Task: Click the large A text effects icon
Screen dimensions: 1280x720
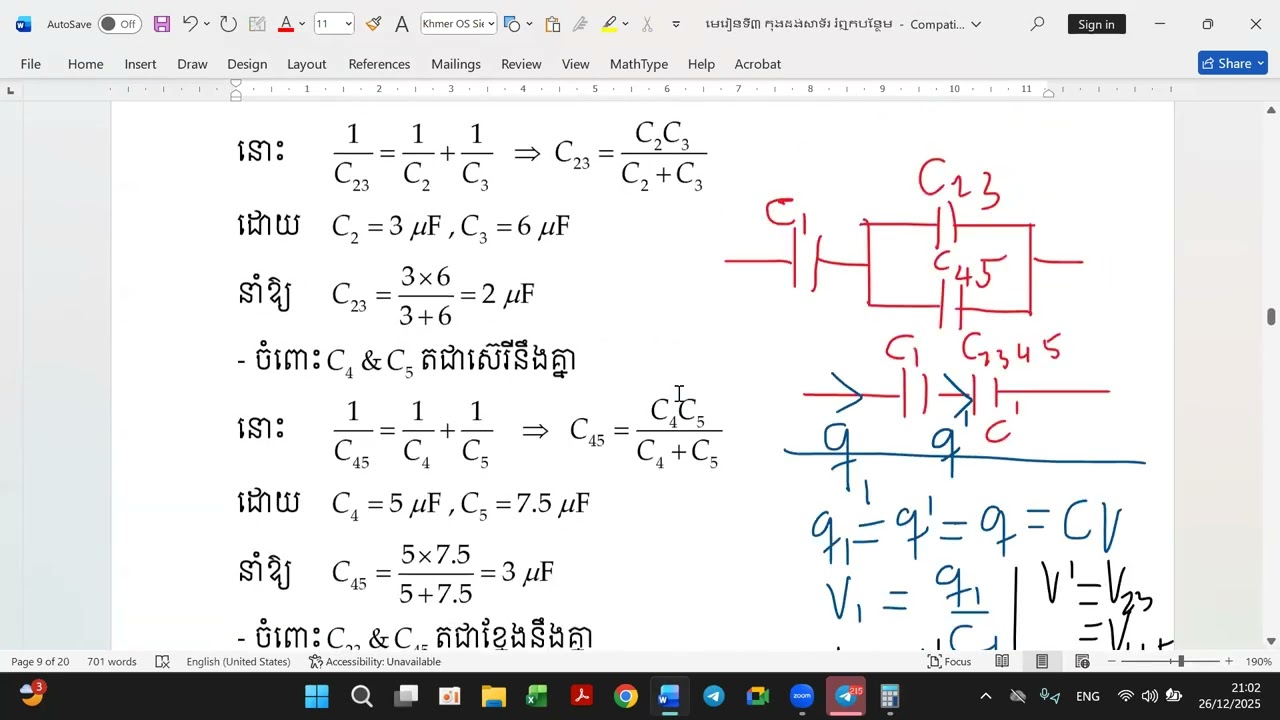Action: click(x=402, y=24)
